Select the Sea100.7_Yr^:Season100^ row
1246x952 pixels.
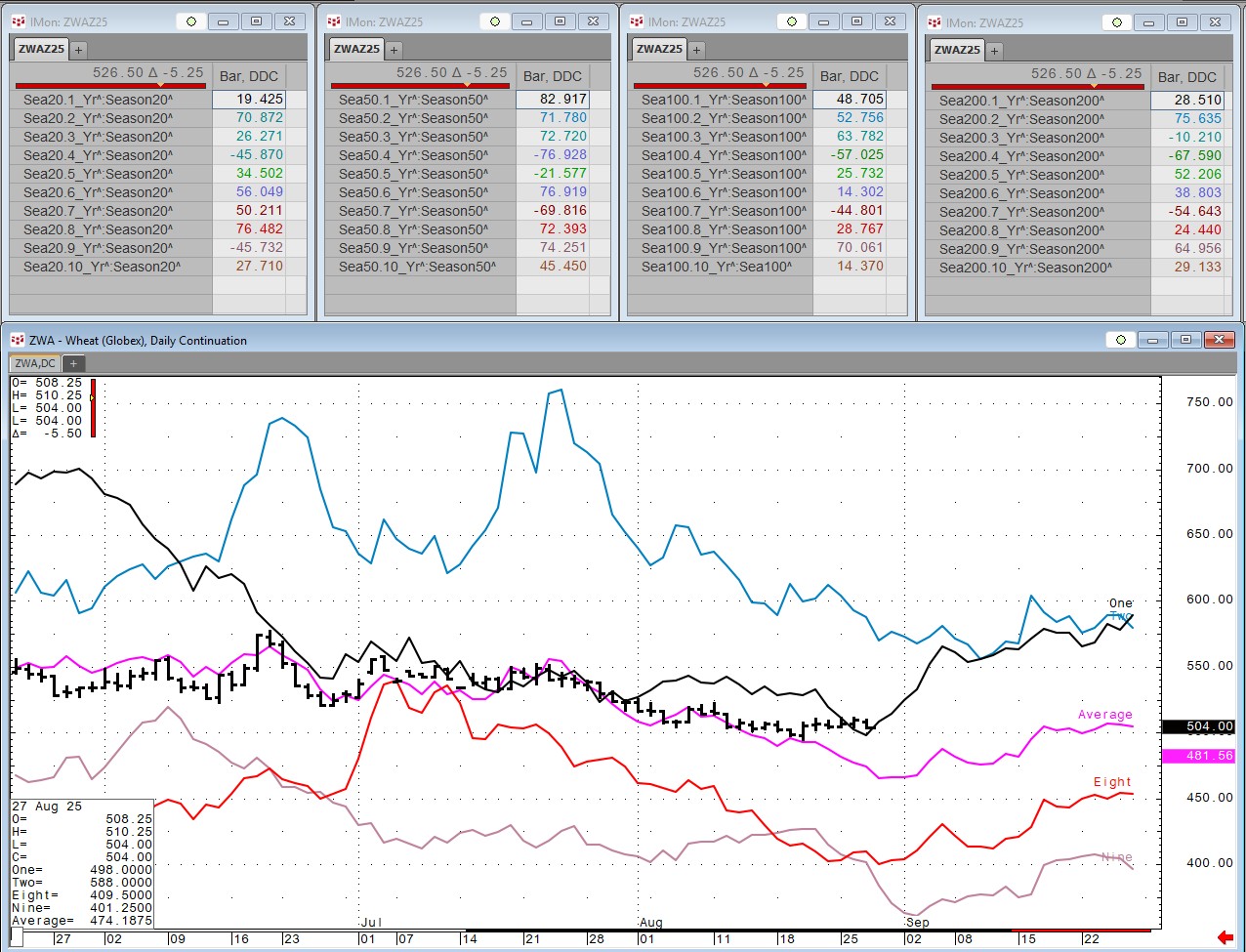(720, 211)
